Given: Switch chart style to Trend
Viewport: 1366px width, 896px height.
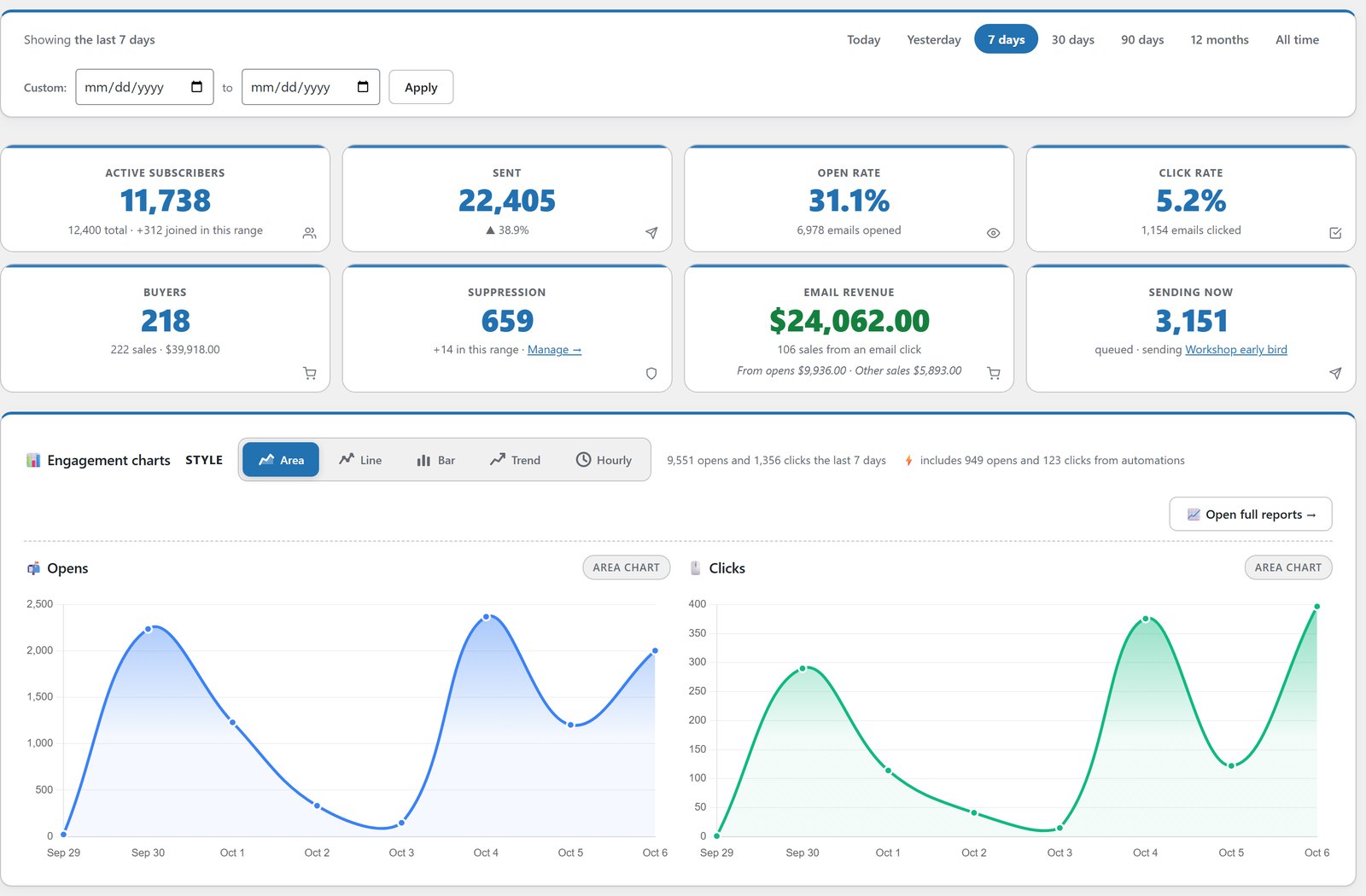Looking at the screenshot, I should 515,459.
